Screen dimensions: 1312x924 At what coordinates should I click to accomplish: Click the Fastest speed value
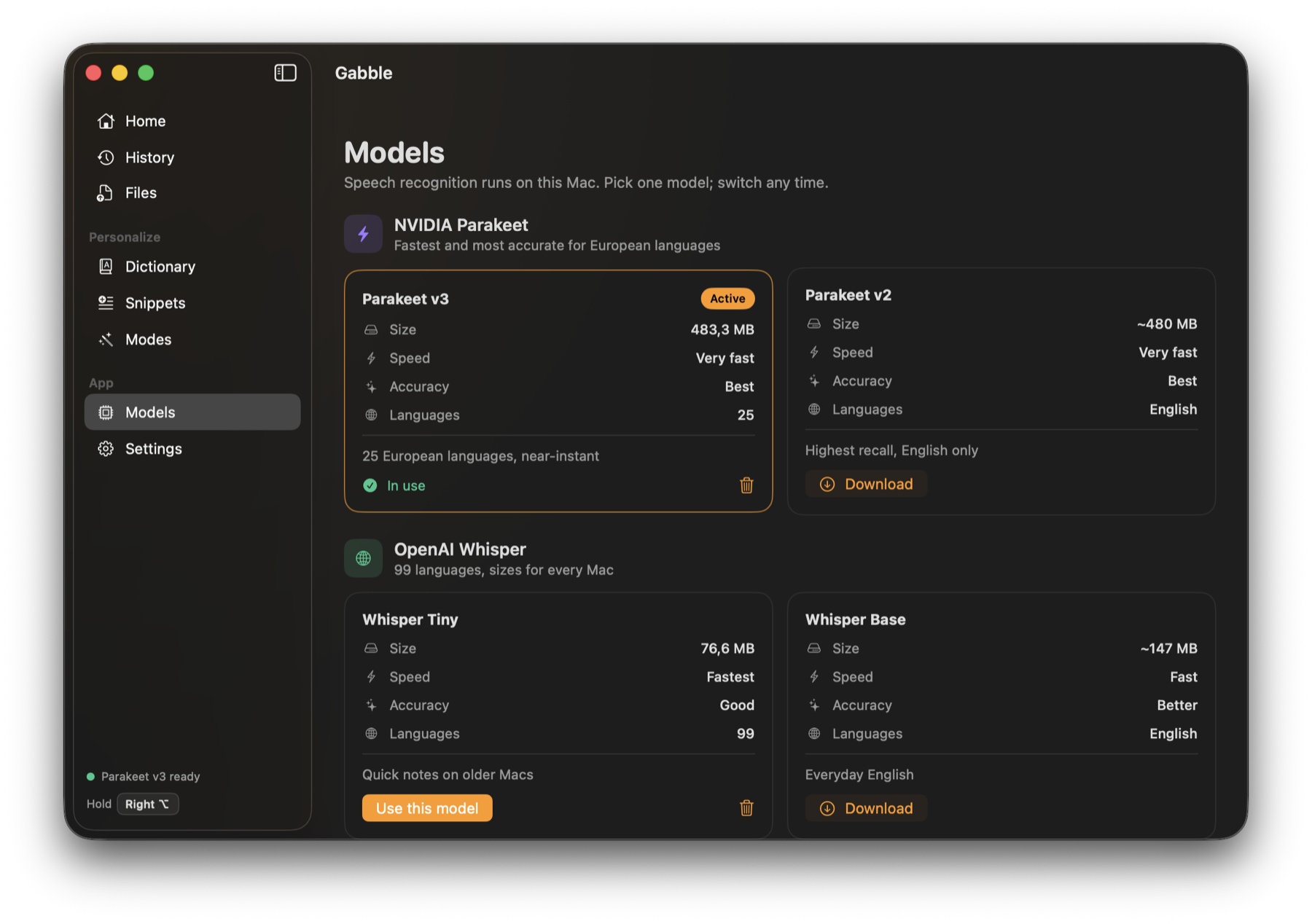[730, 677]
